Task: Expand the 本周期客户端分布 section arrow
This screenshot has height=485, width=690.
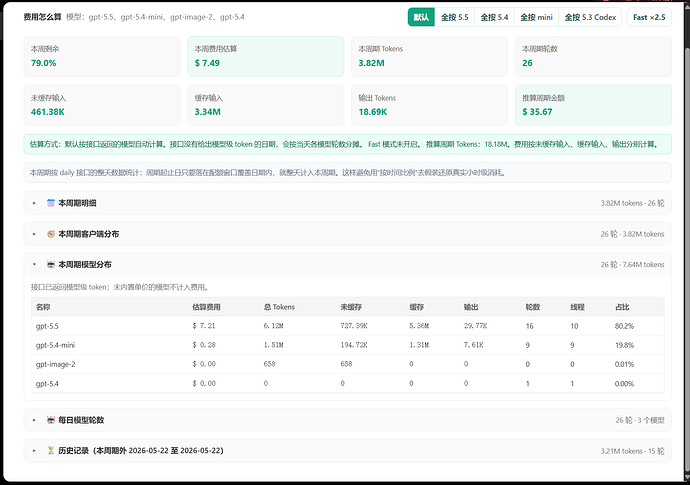Action: pyautogui.click(x=34, y=234)
